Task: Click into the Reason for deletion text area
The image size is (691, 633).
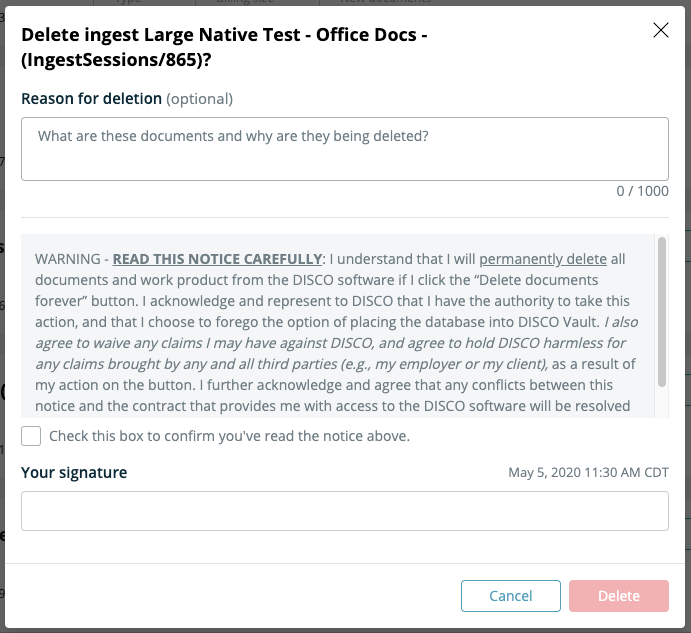Action: click(345, 149)
